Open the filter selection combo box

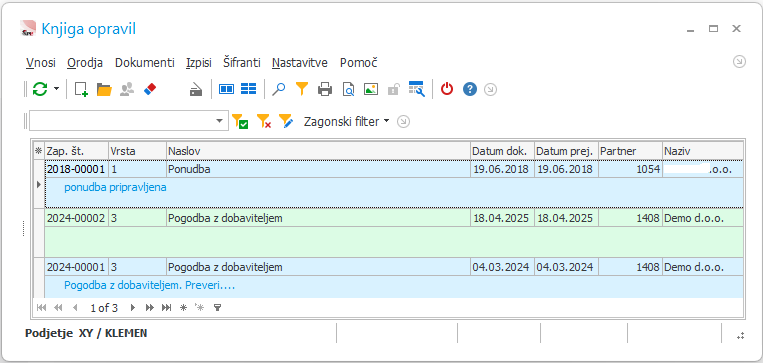click(x=128, y=121)
